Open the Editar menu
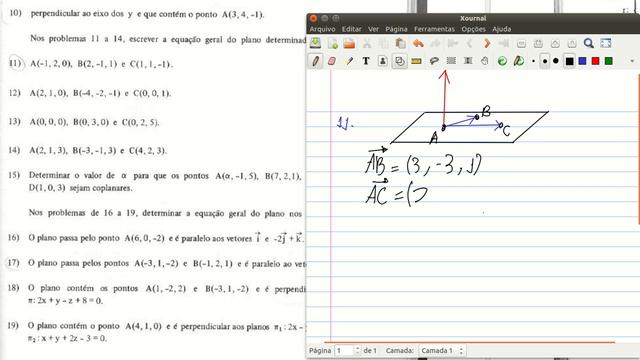The height and width of the screenshot is (360, 640). point(351,29)
